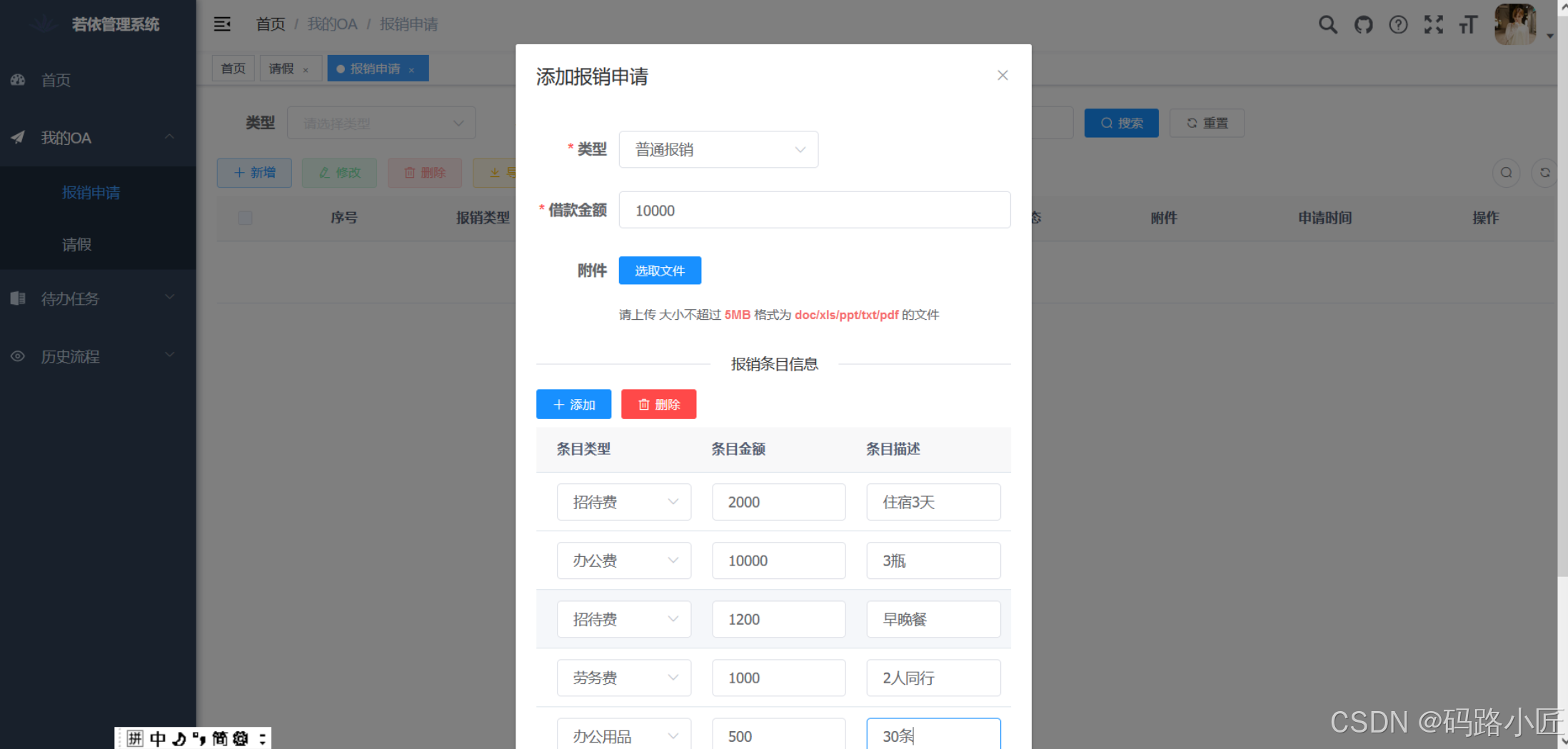The height and width of the screenshot is (749, 1568).
Task: Toggle fullscreen mode icon
Action: point(1433,24)
